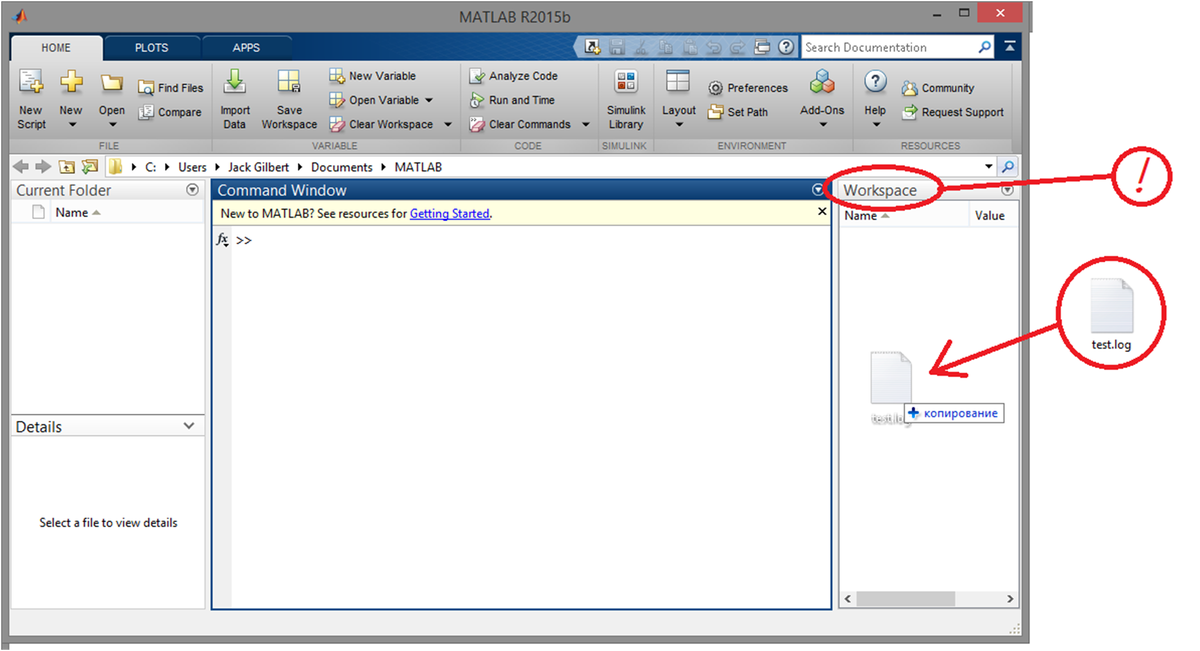Expand the Add-Ons dropdown arrow
The image size is (1200, 651).
tap(823, 125)
